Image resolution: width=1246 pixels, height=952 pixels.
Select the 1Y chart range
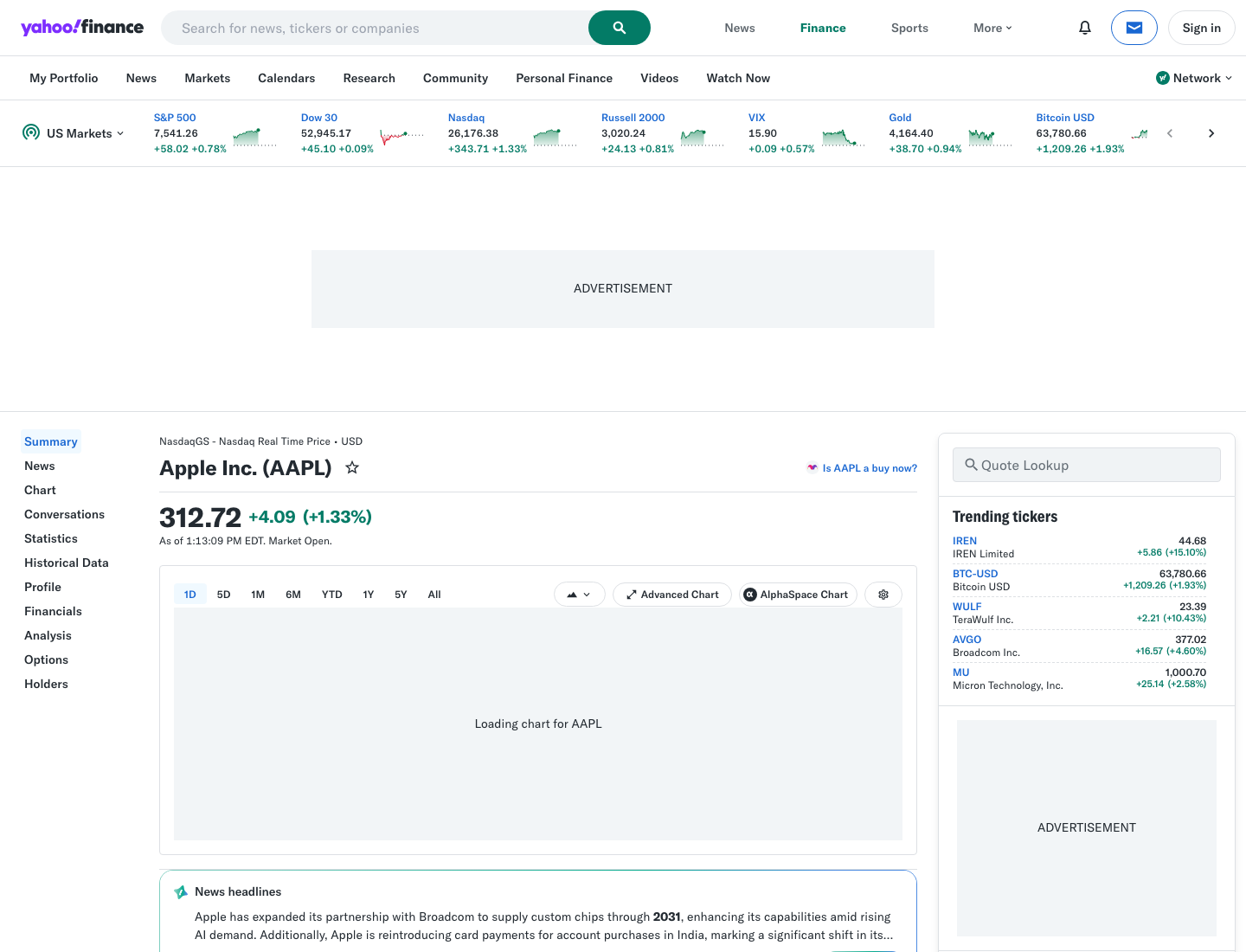click(369, 595)
